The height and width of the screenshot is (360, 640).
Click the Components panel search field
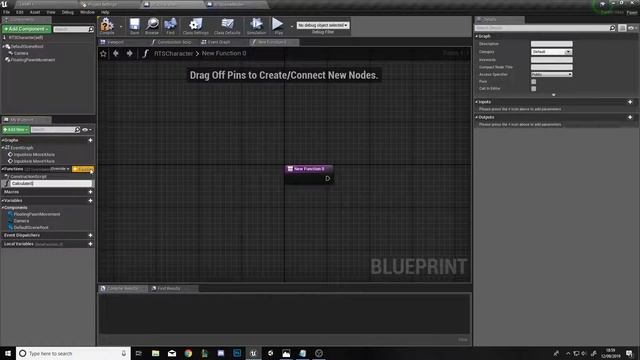point(73,29)
